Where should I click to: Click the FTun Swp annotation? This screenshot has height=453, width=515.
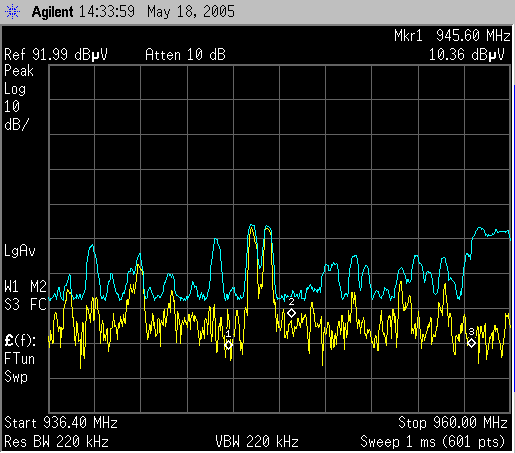[x=19, y=368]
